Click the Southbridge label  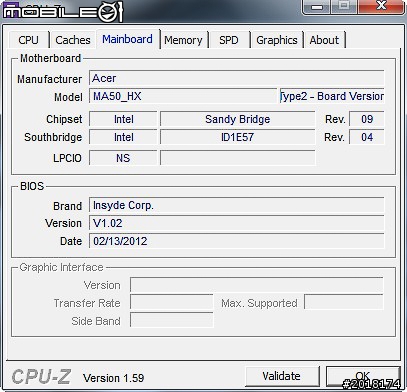tap(53, 137)
